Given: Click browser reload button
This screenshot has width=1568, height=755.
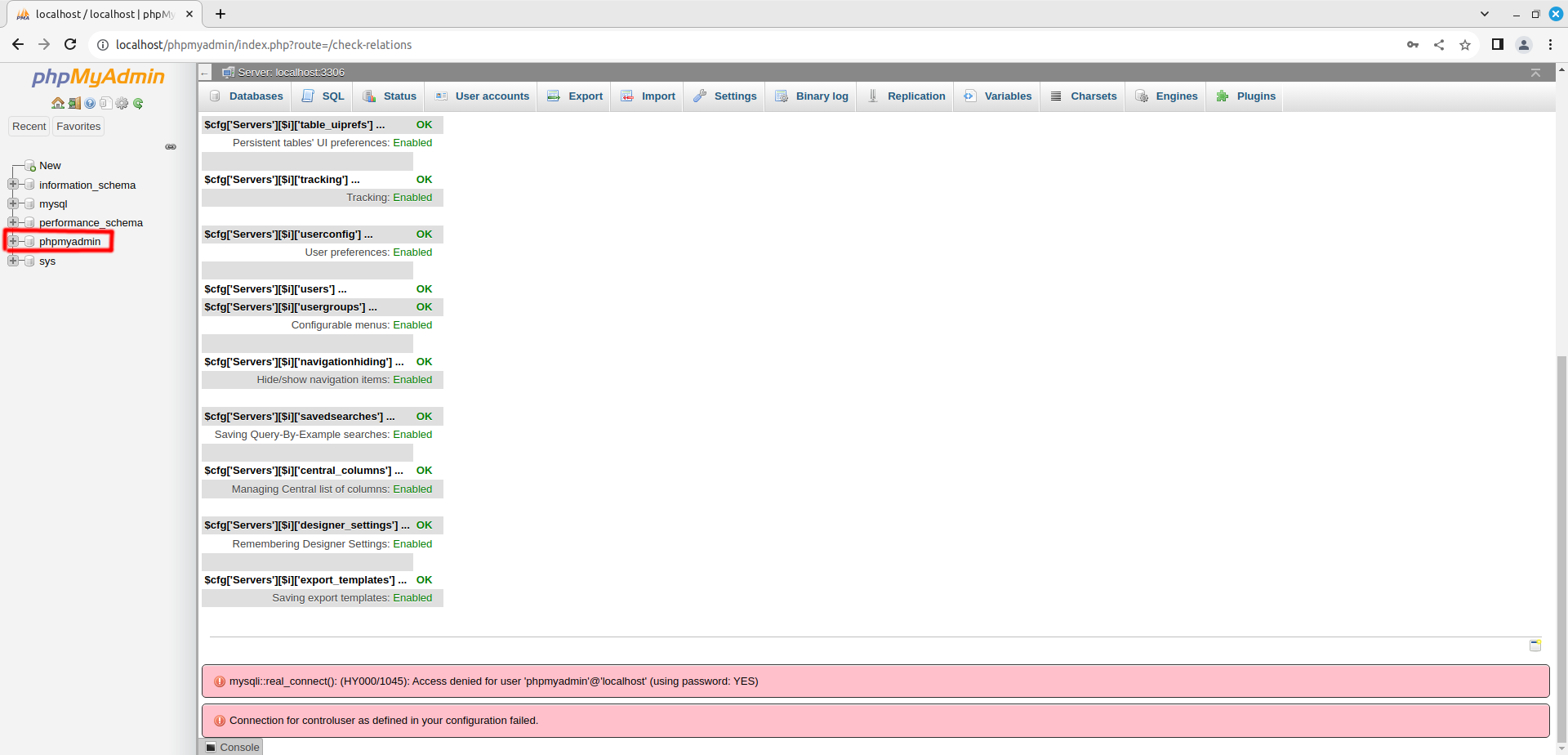Looking at the screenshot, I should pyautogui.click(x=70, y=45).
